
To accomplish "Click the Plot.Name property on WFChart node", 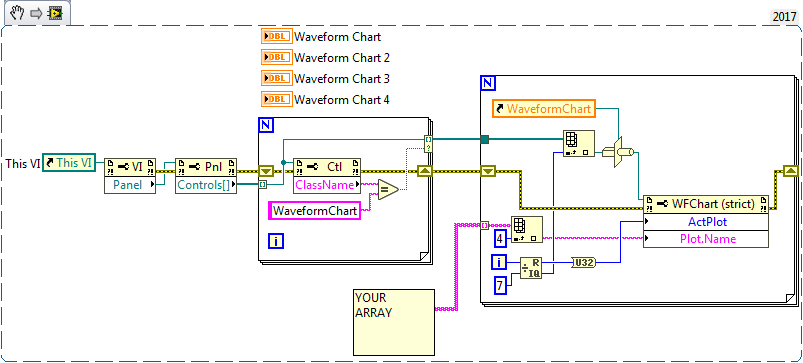I will (x=706, y=239).
